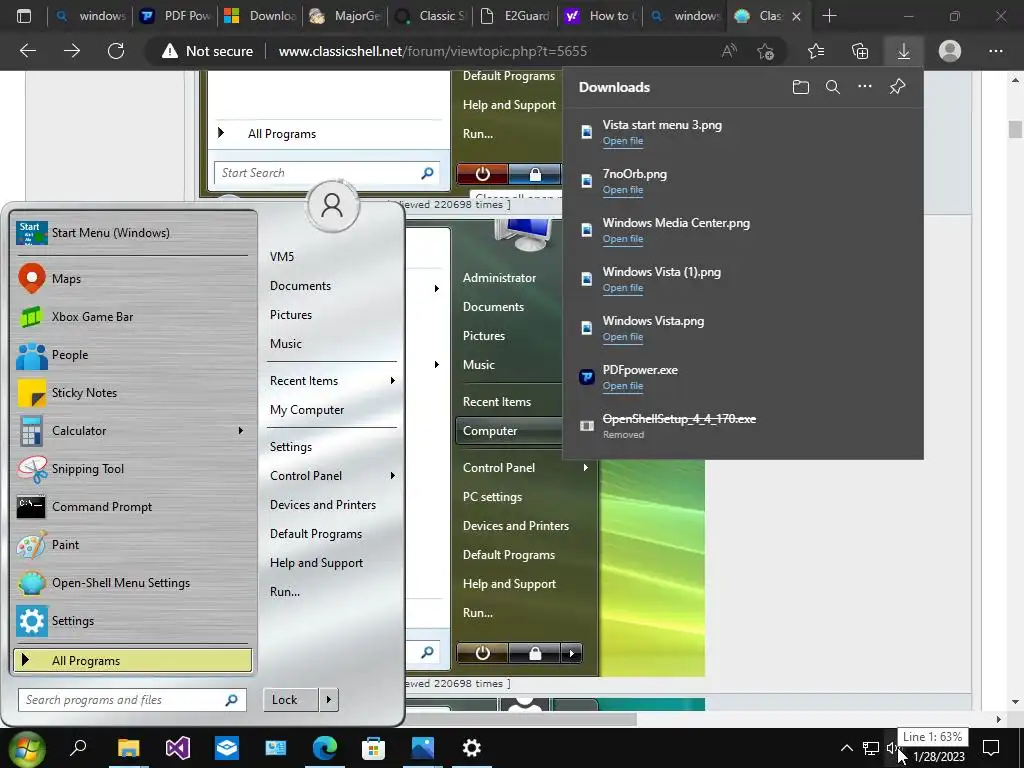
Task: Switch to the PDF Power browser tab
Action: pos(176,16)
